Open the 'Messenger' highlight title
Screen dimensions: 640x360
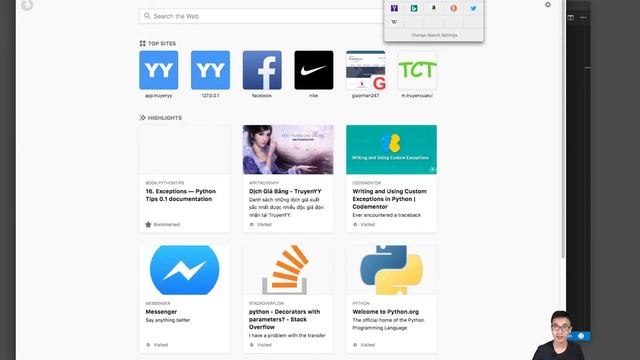click(x=161, y=311)
